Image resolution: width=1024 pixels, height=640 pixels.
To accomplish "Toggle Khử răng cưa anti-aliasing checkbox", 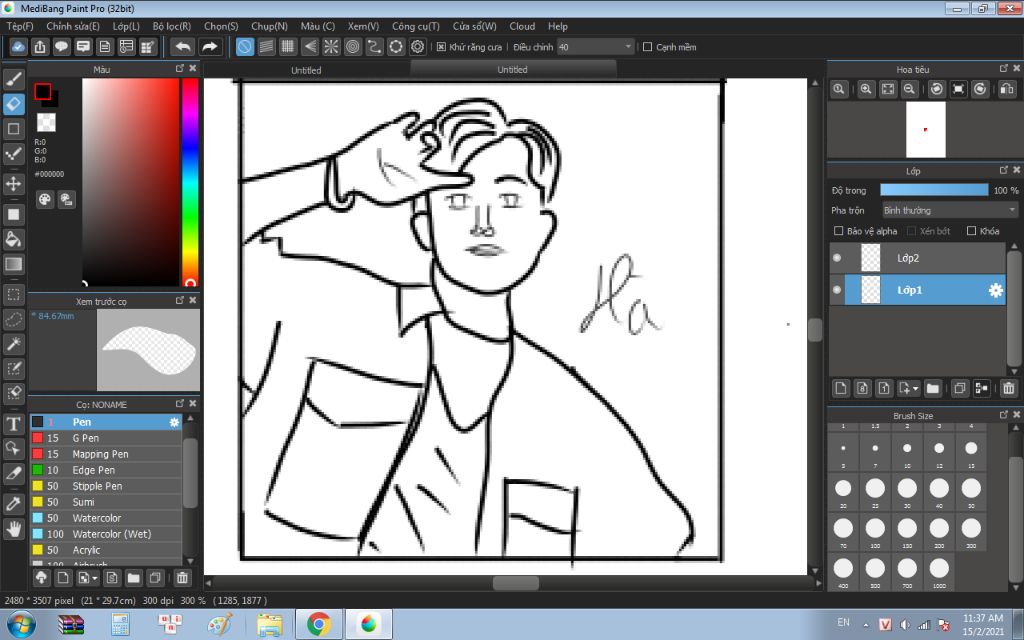I will (441, 47).
